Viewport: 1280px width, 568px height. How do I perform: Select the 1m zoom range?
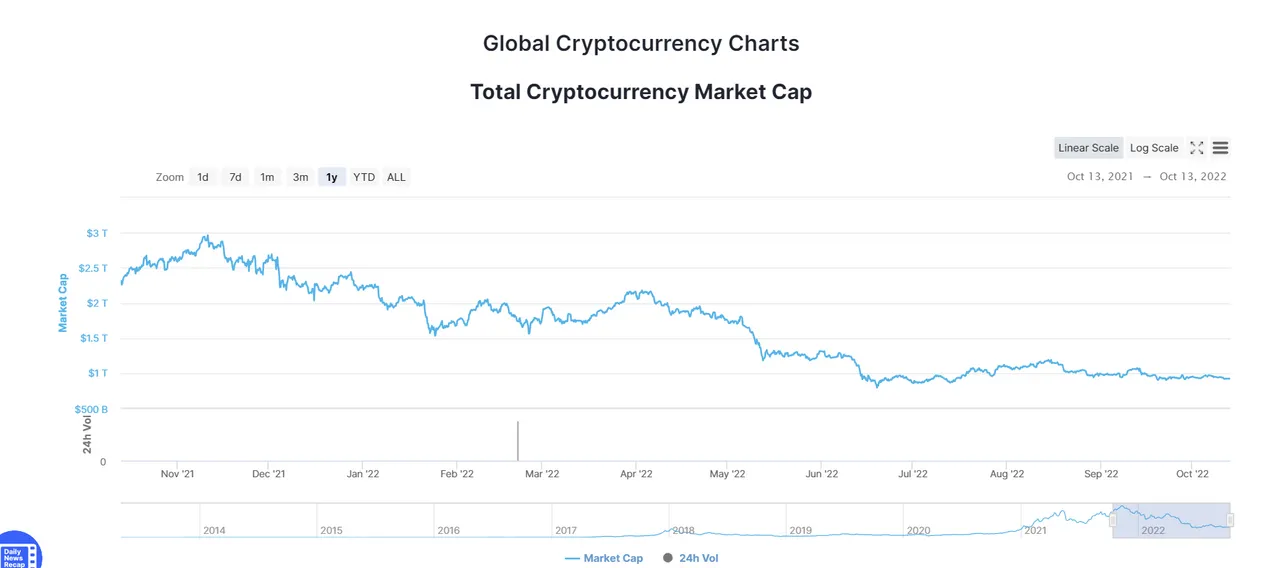click(x=267, y=177)
